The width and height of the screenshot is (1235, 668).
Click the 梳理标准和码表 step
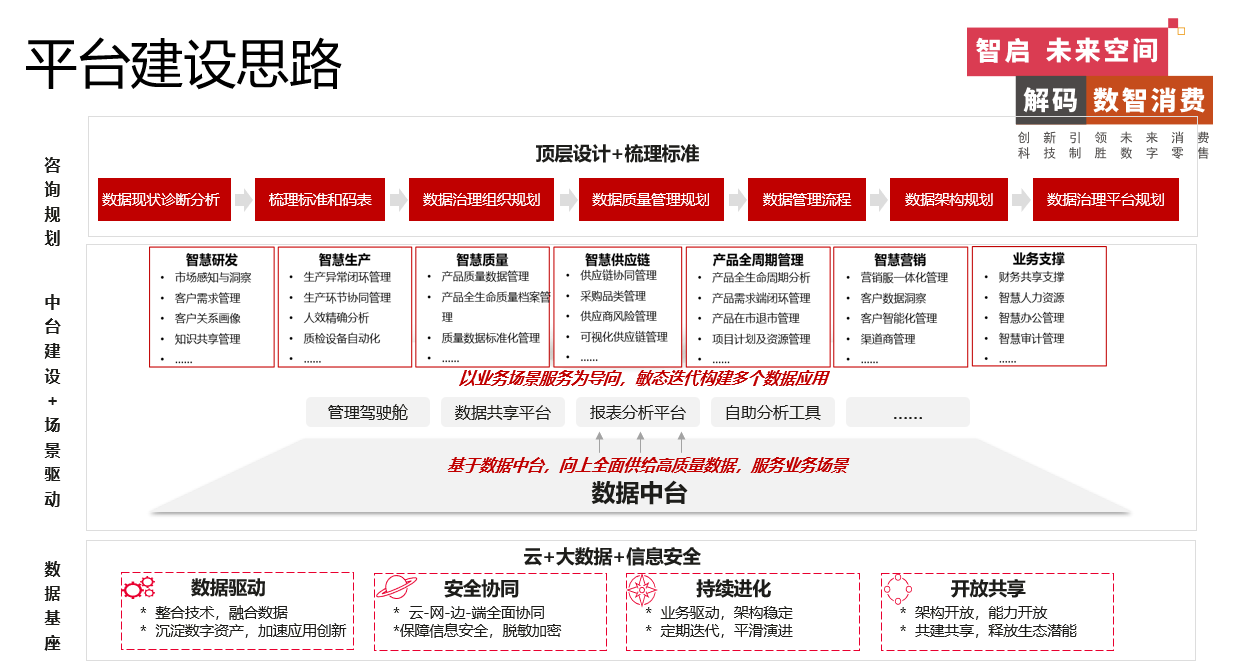(x=320, y=199)
